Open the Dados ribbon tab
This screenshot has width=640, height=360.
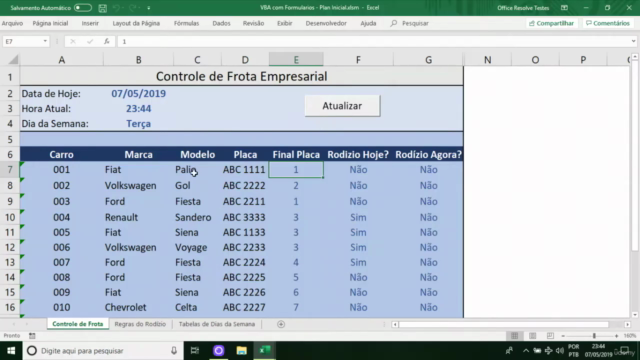(221, 23)
